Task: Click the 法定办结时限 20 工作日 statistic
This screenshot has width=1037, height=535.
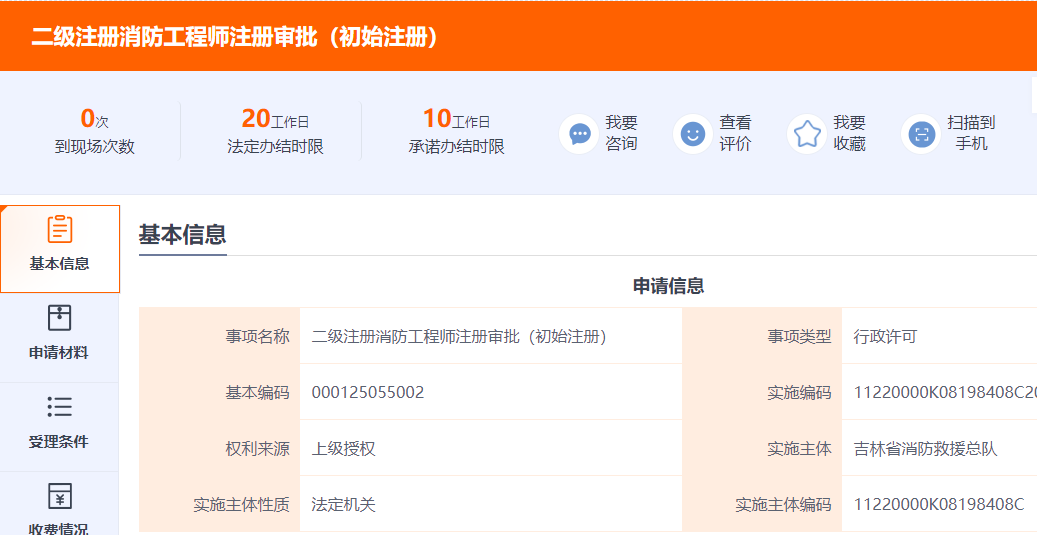Action: pyautogui.click(x=275, y=132)
